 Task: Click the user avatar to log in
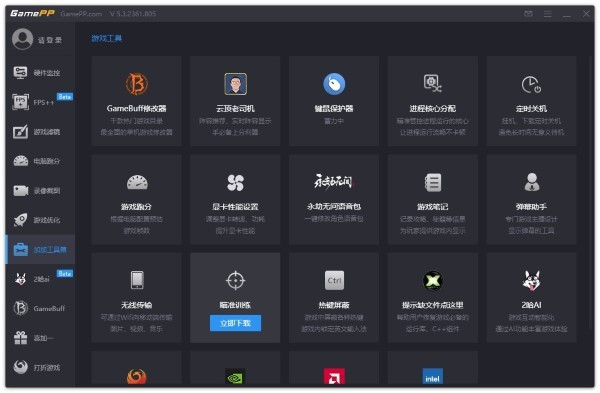[22, 39]
